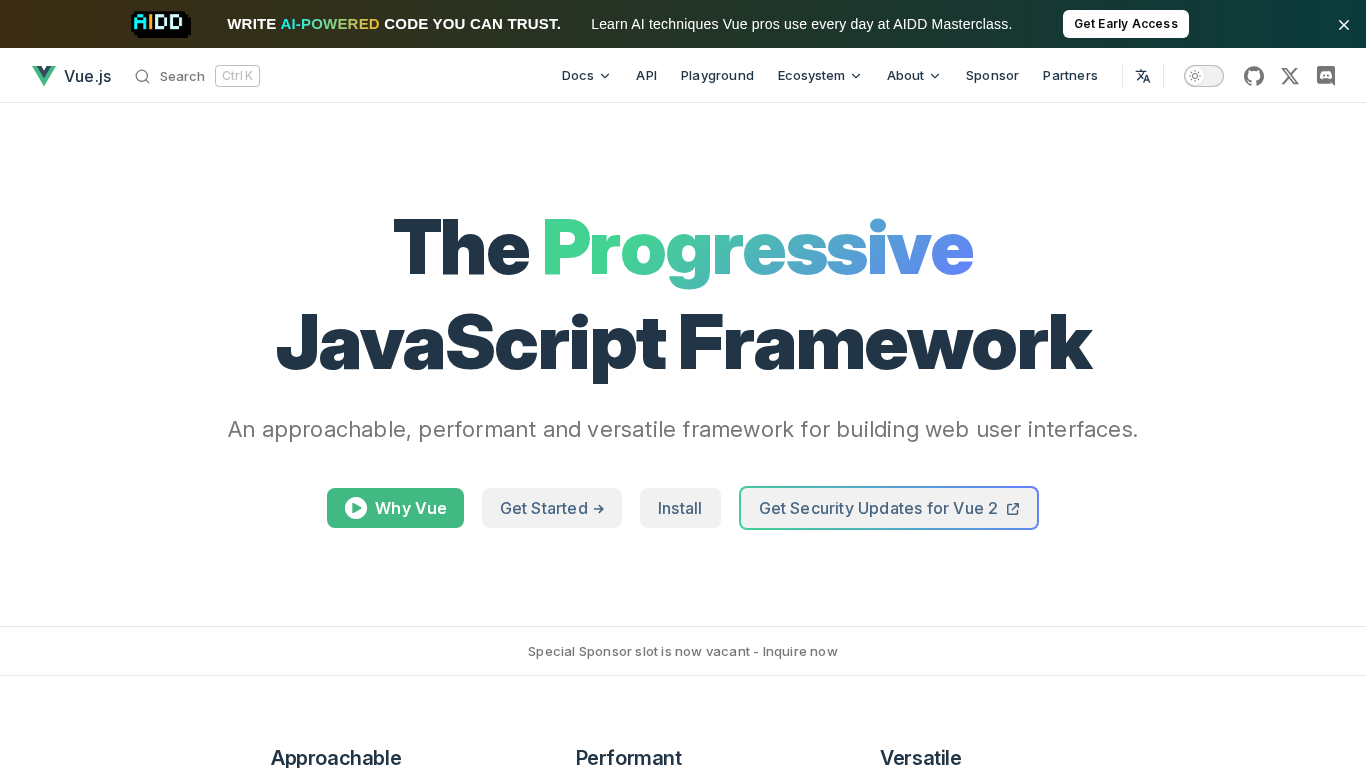Click the 'An approachable, performant and versatile' tagline
The image size is (1366, 768).
[683, 430]
